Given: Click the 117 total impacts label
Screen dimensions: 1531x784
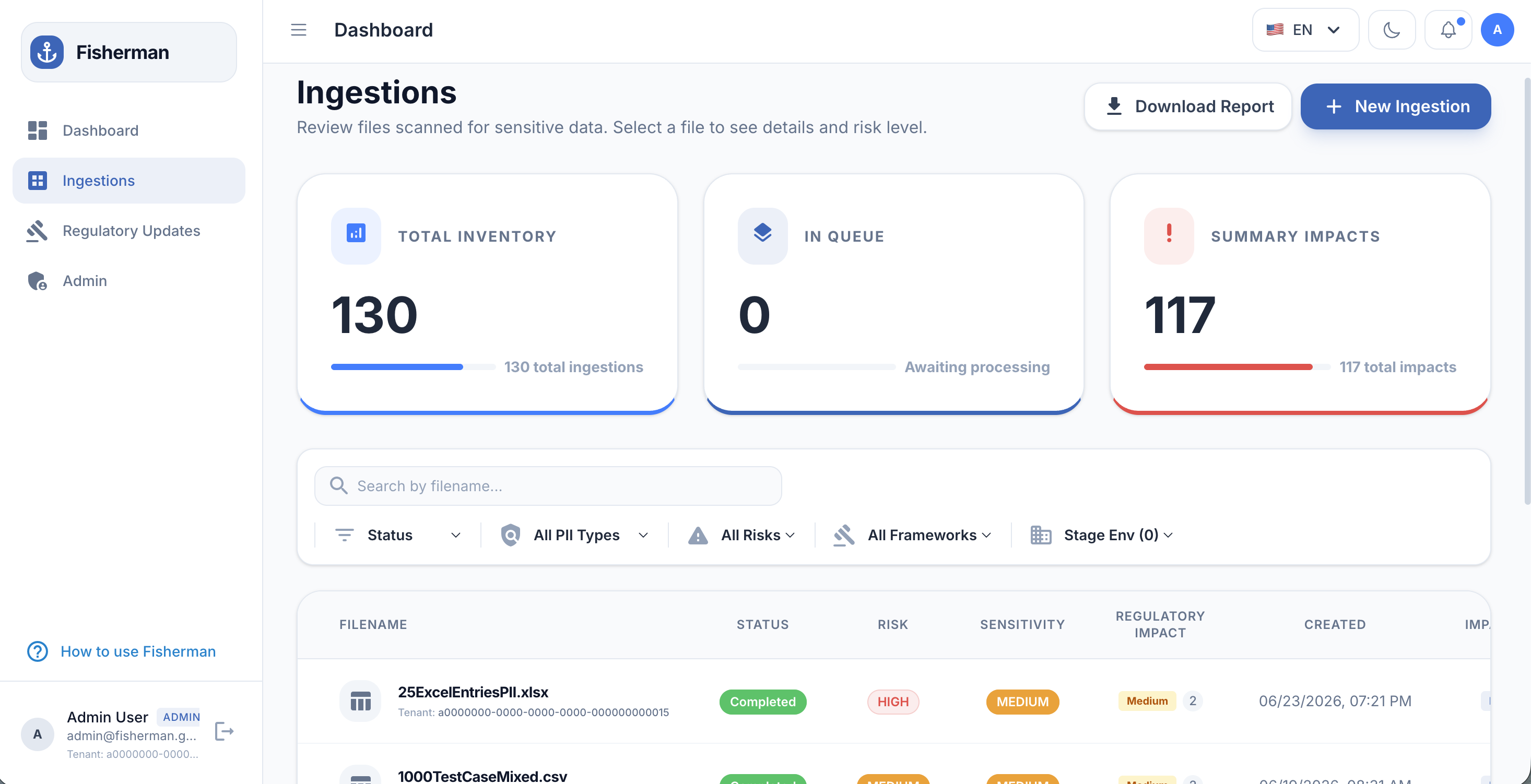Looking at the screenshot, I should [x=1397, y=367].
